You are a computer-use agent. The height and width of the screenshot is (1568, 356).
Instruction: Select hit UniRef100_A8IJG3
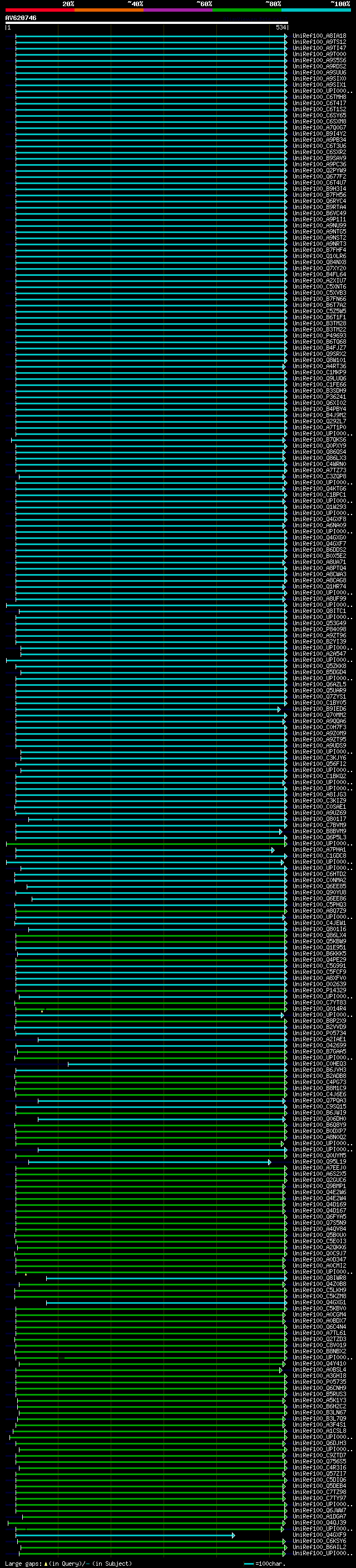click(x=319, y=795)
